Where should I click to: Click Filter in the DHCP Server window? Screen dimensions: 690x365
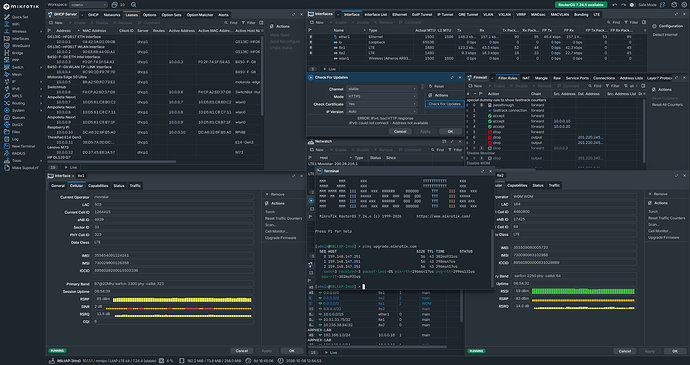click(x=249, y=22)
